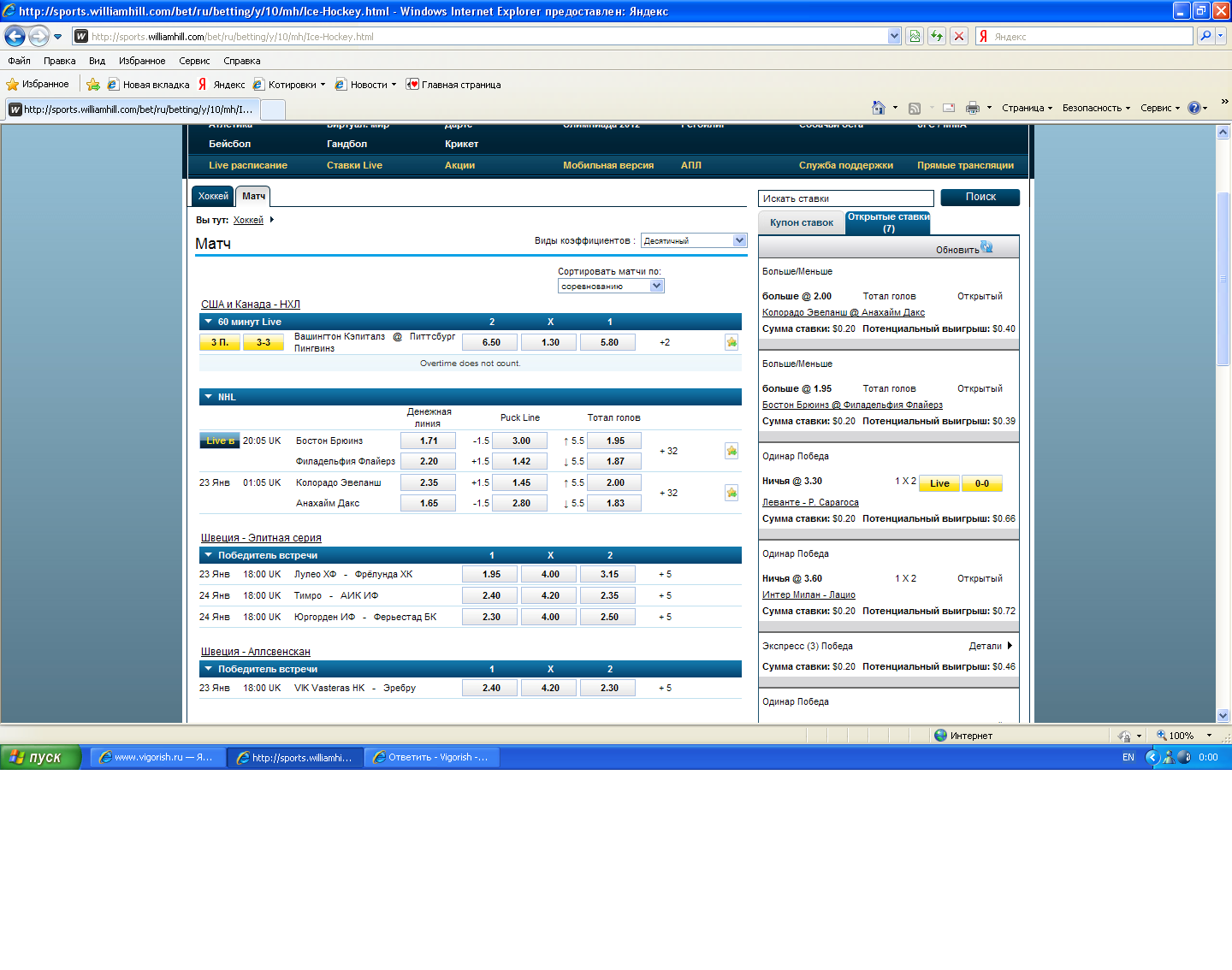The image size is (1232, 970).
Task: Open the Яндекс favorites bar shortcut
Action: (x=222, y=84)
